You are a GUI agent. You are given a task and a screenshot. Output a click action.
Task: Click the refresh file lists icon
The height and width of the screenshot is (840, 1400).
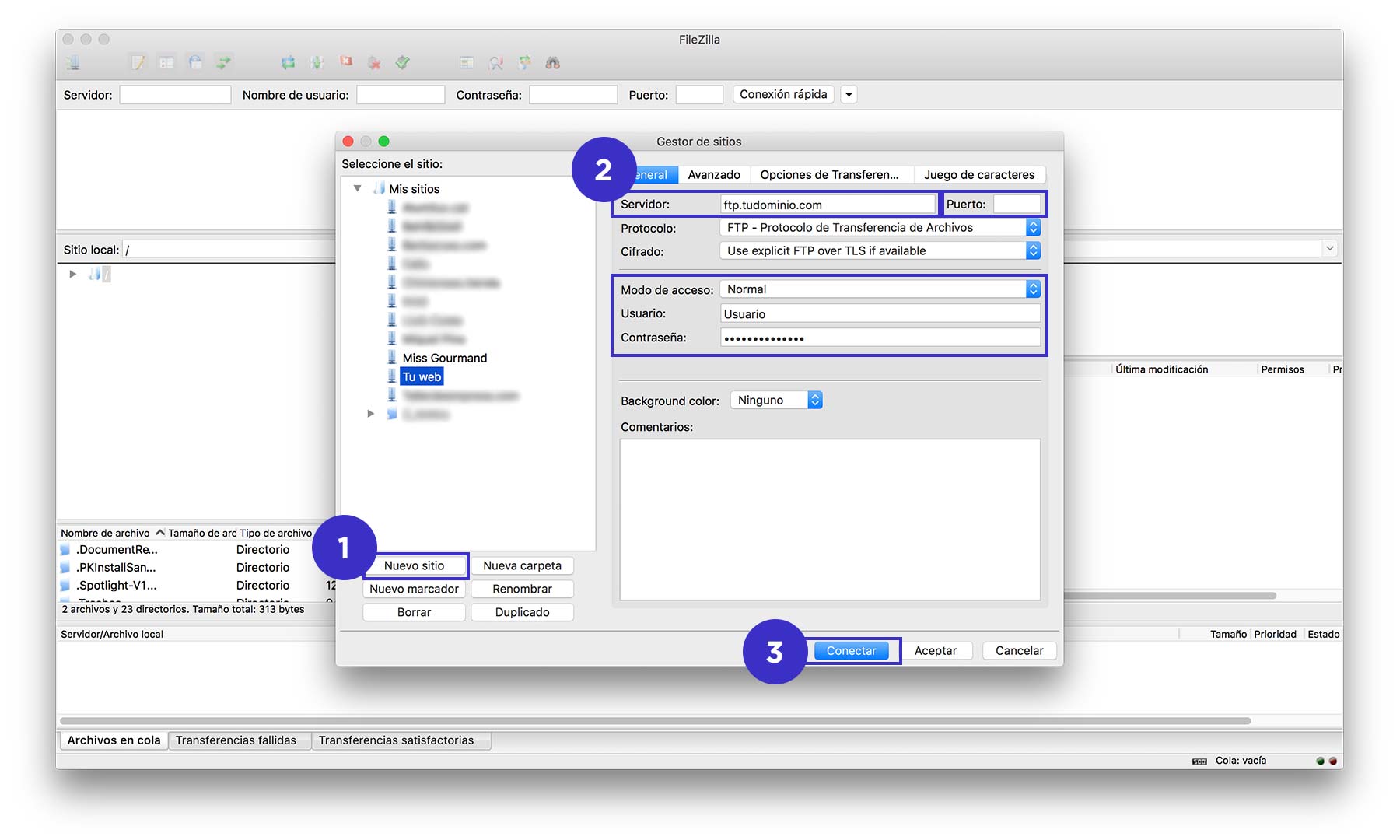tap(288, 63)
